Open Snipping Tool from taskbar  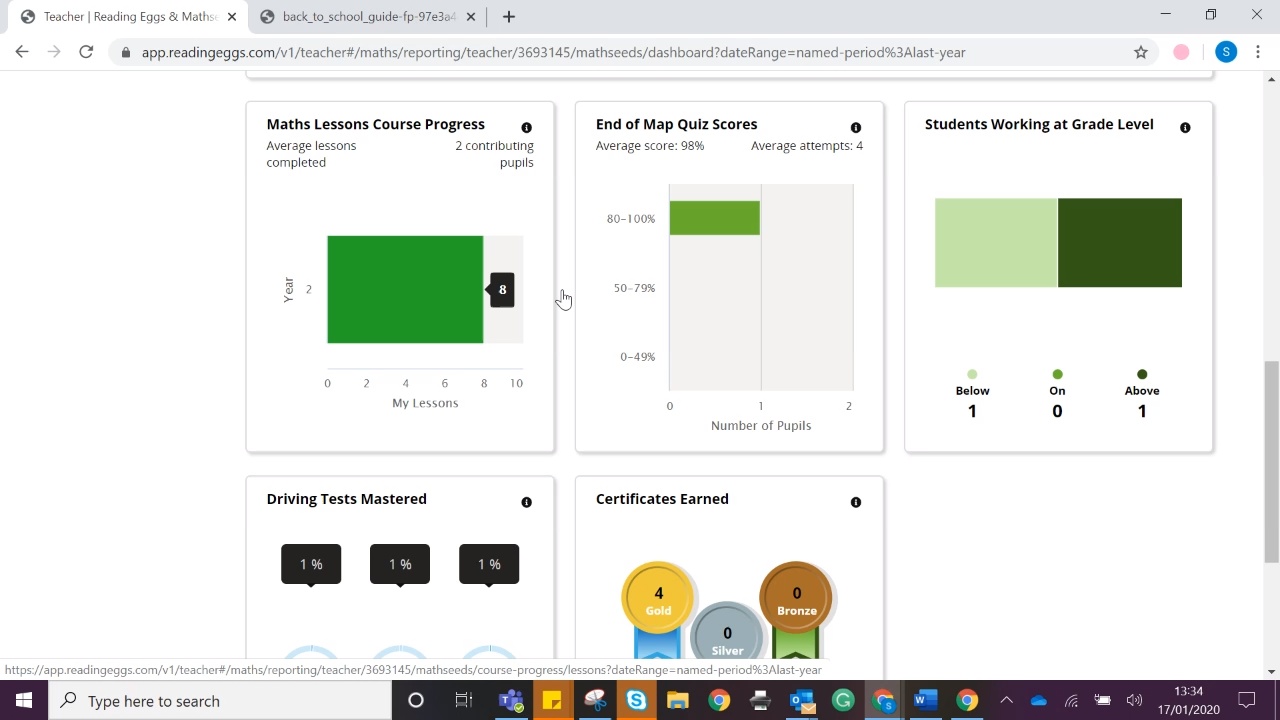click(595, 701)
